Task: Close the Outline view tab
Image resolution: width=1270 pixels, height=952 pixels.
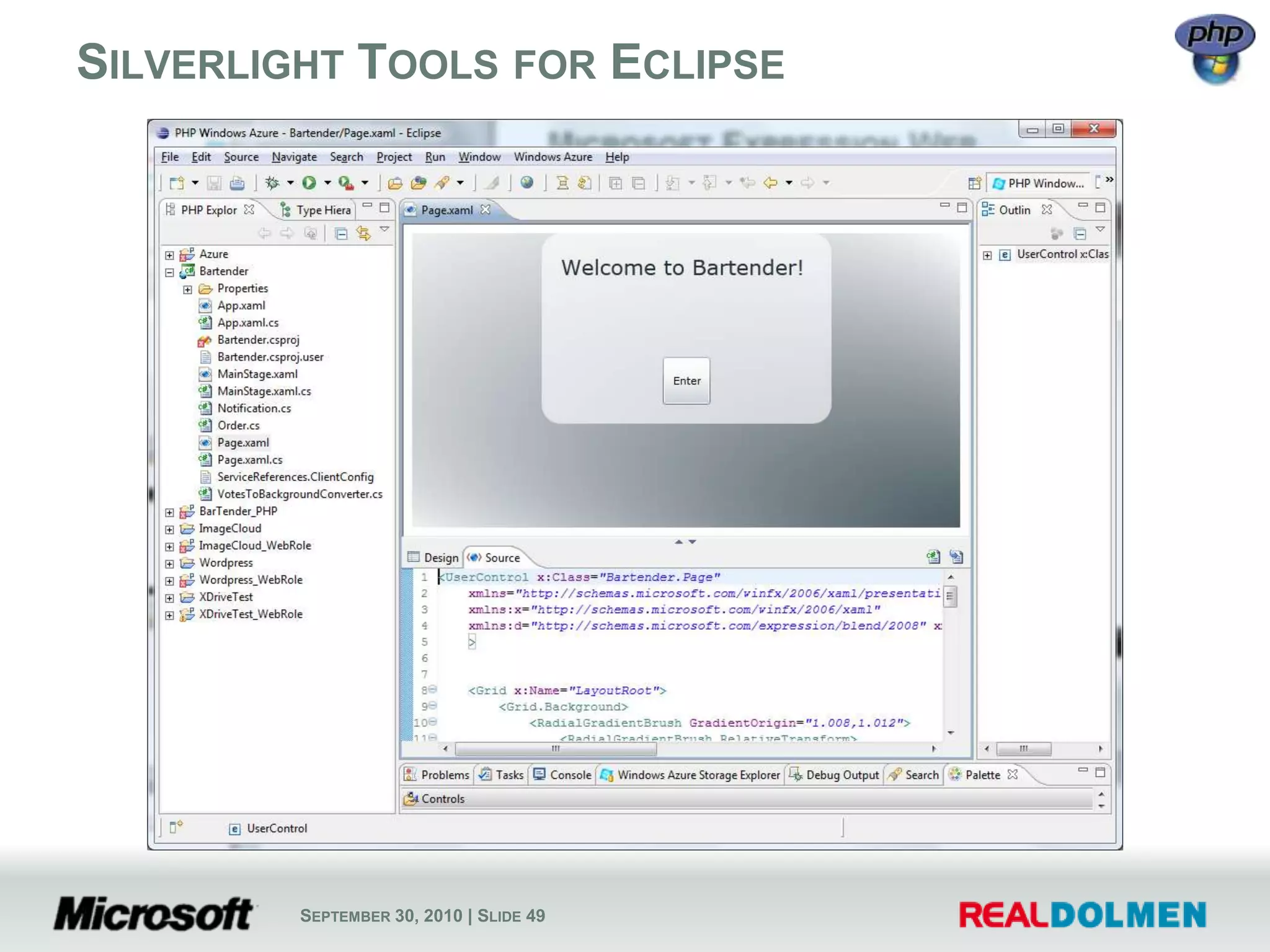Action: 1047,209
